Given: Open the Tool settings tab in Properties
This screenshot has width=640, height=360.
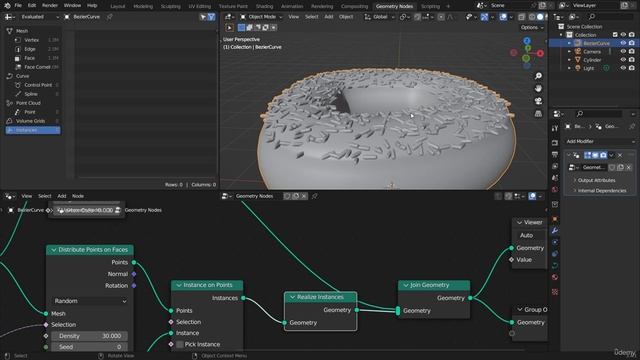Looking at the screenshot, I should 555,128.
